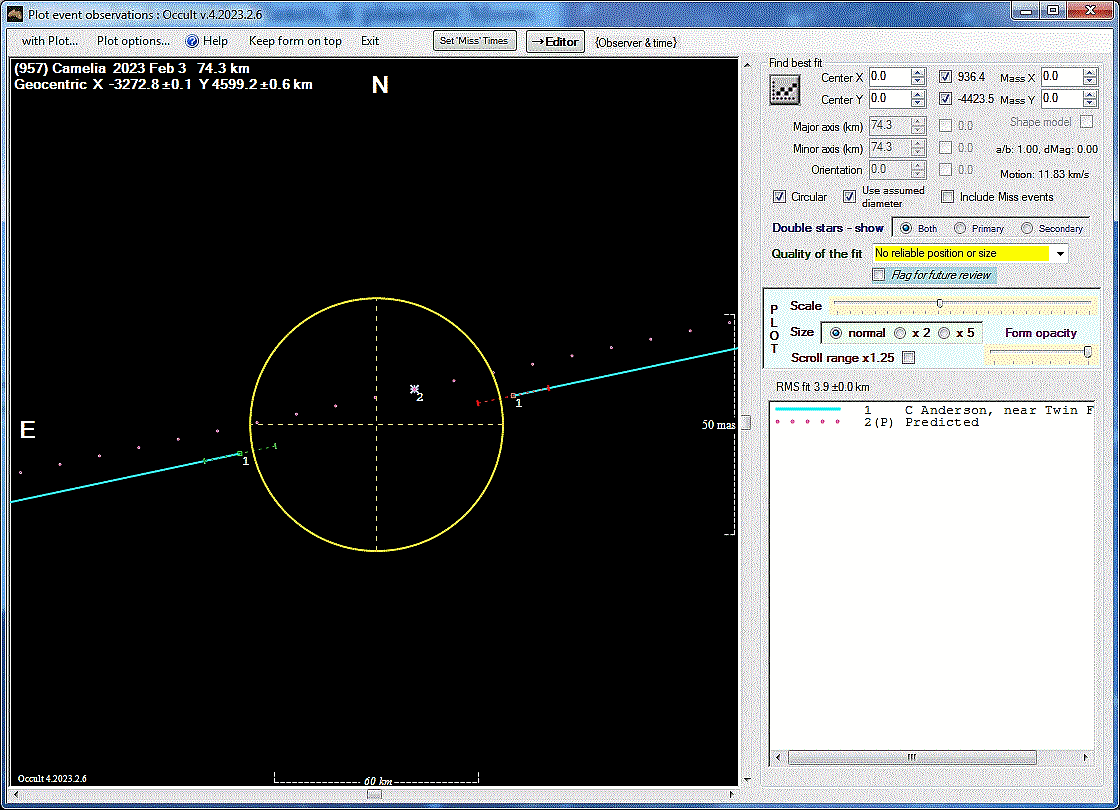This screenshot has height=810, width=1120.
Task: Click the 'RMS fit 3.9 ±0.0 km' text
Action: click(822, 386)
